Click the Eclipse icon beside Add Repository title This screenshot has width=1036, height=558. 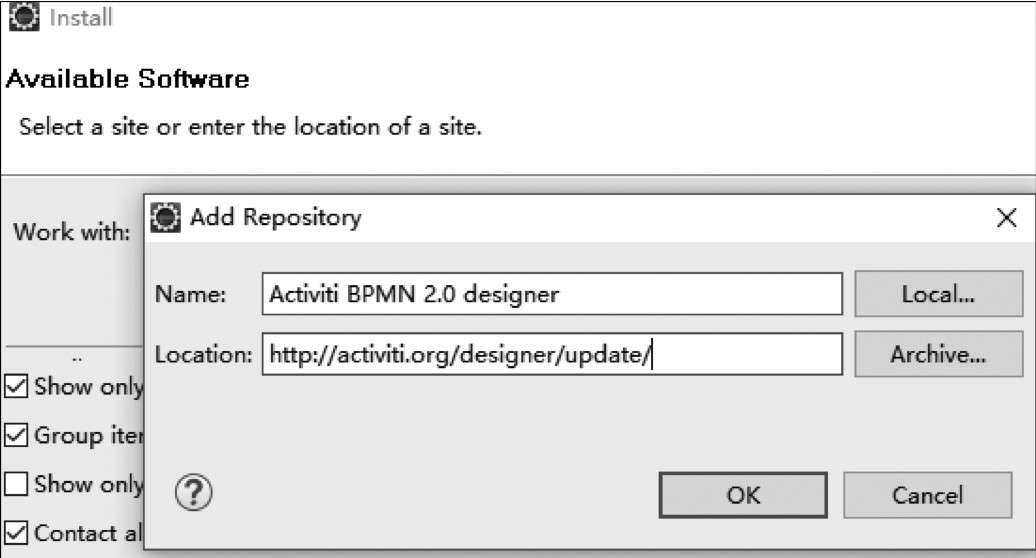[x=165, y=217]
